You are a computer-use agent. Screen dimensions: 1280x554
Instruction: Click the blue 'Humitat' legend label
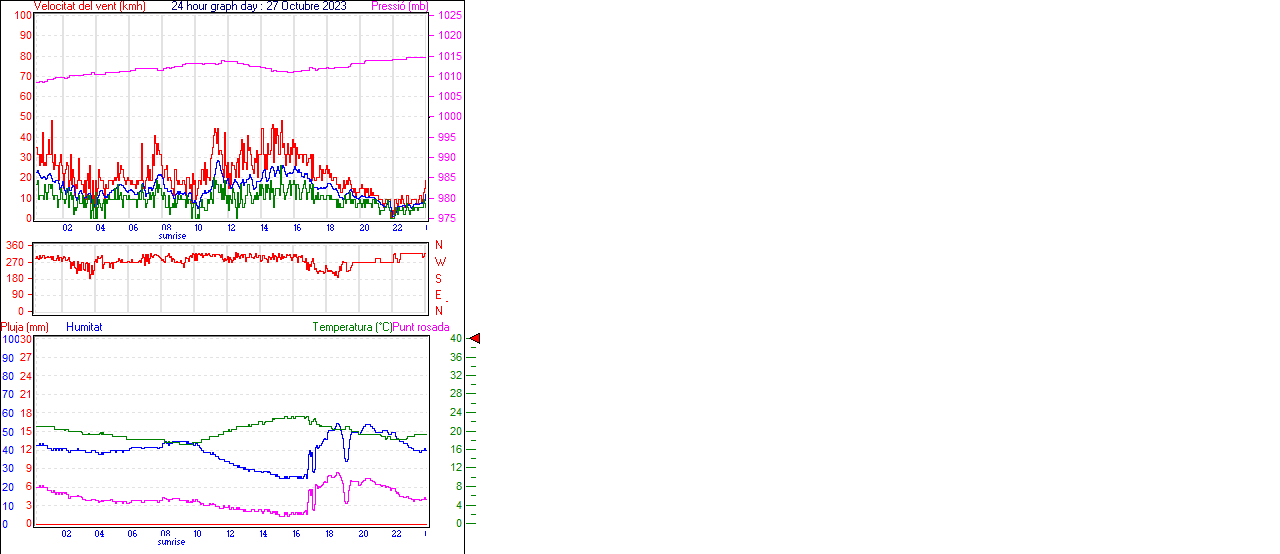pos(84,327)
